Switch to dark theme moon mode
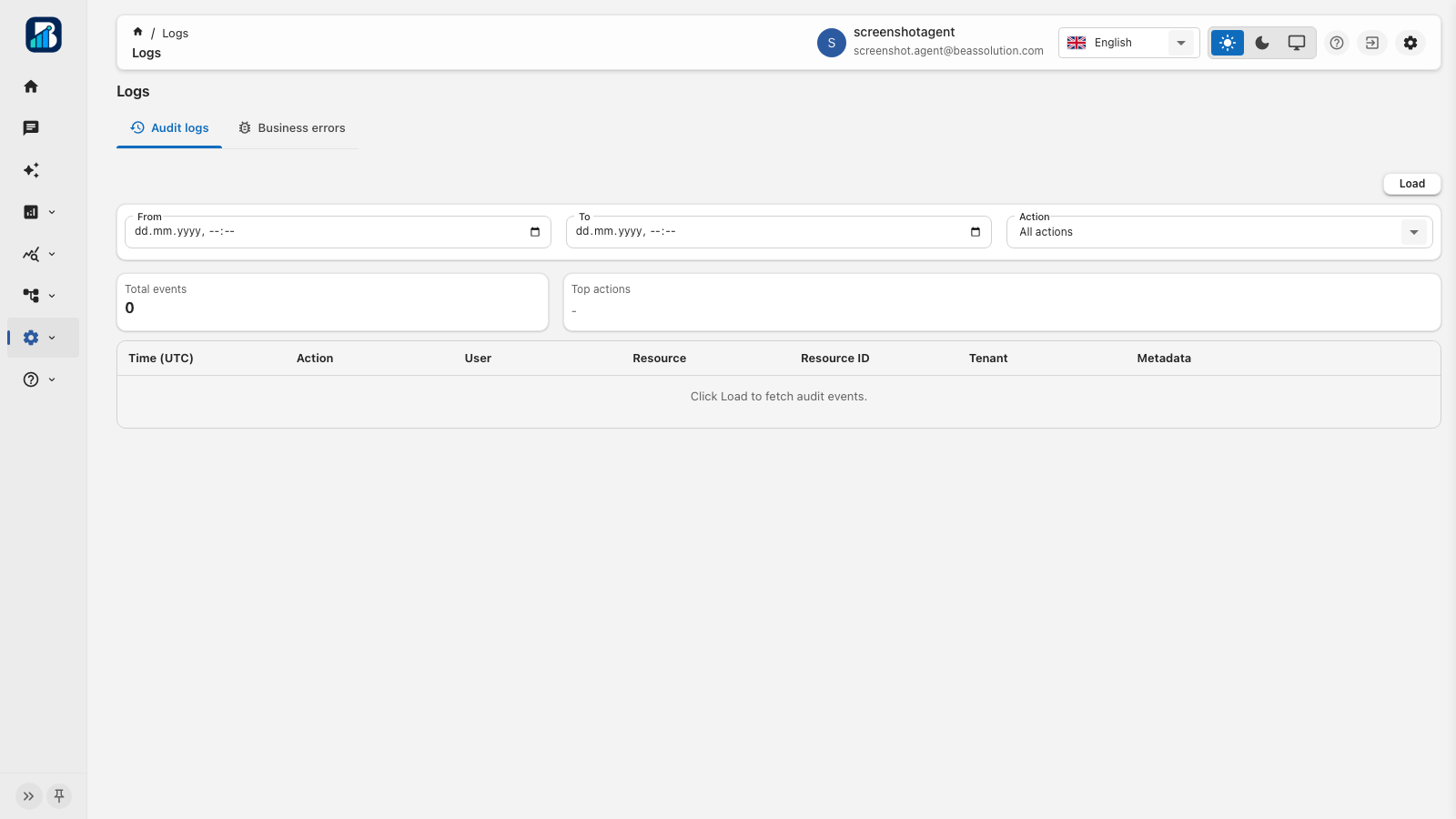This screenshot has width=1456, height=819. tap(1262, 43)
